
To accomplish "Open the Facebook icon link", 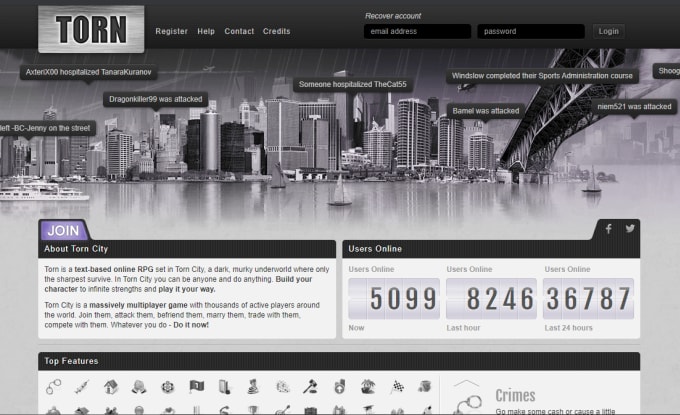I will 608,229.
